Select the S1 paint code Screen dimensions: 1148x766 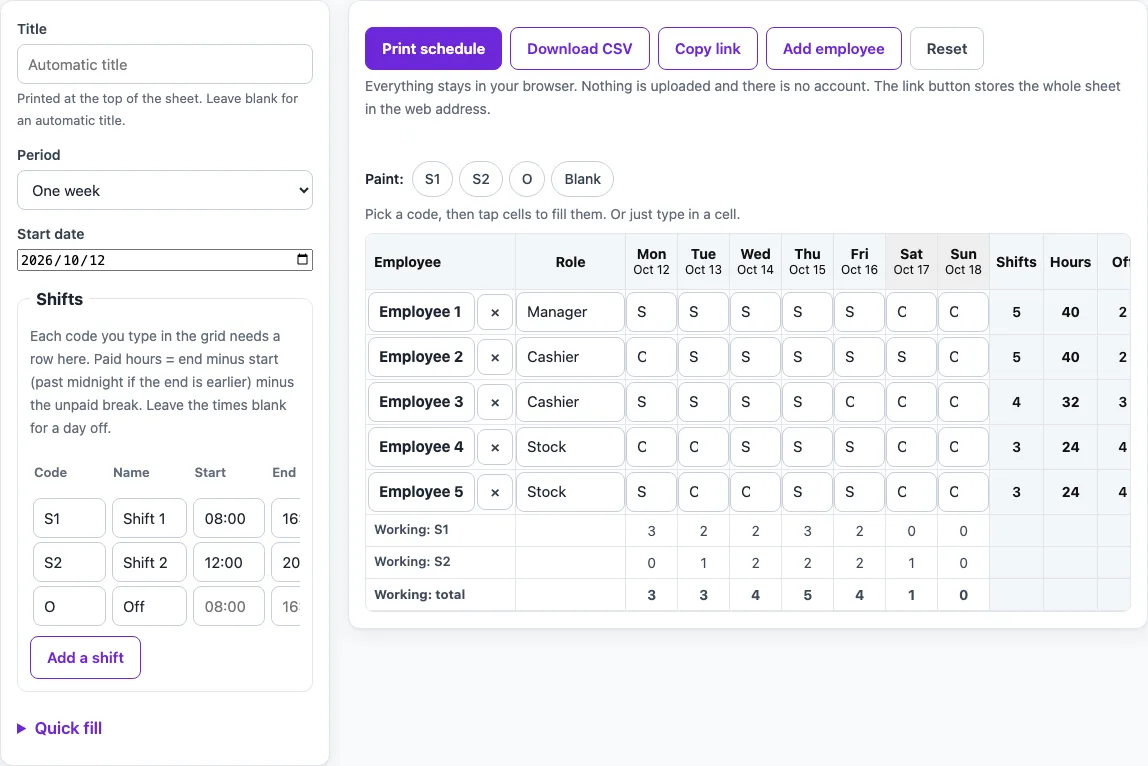433,179
